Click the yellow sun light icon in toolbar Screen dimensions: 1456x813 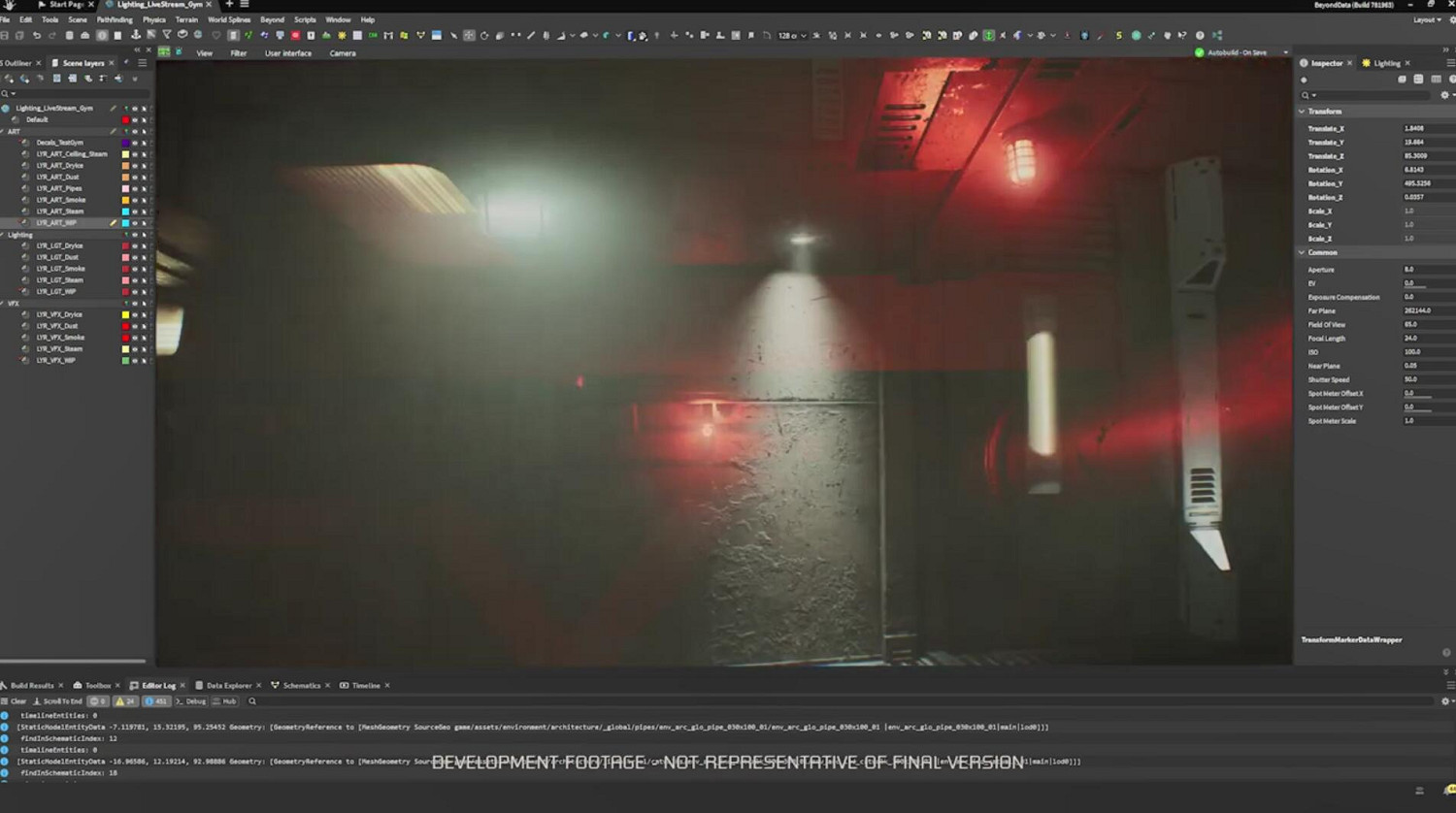tap(342, 36)
